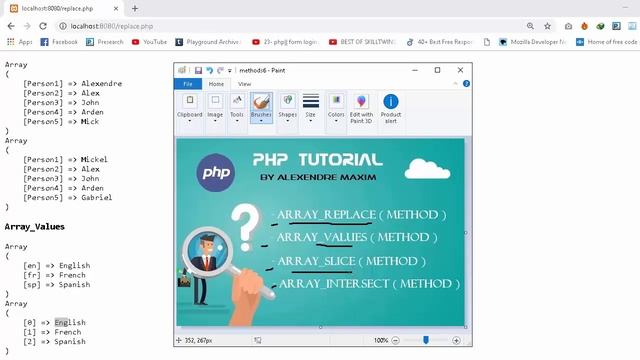
Task: Select the Brushes tool icon
Action: point(261,101)
